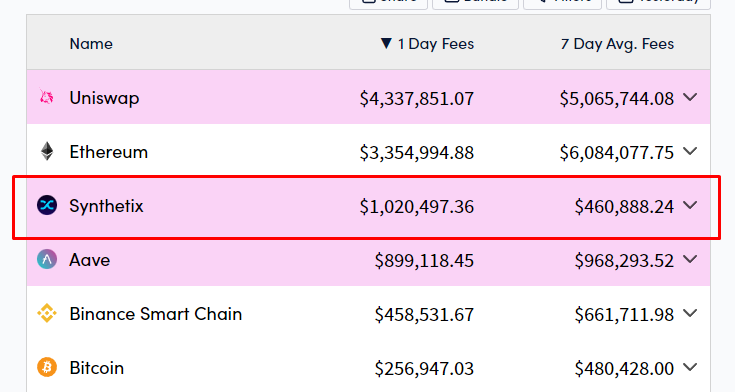Open the Binance Smart Chain name link
The image size is (735, 392).
(x=156, y=314)
